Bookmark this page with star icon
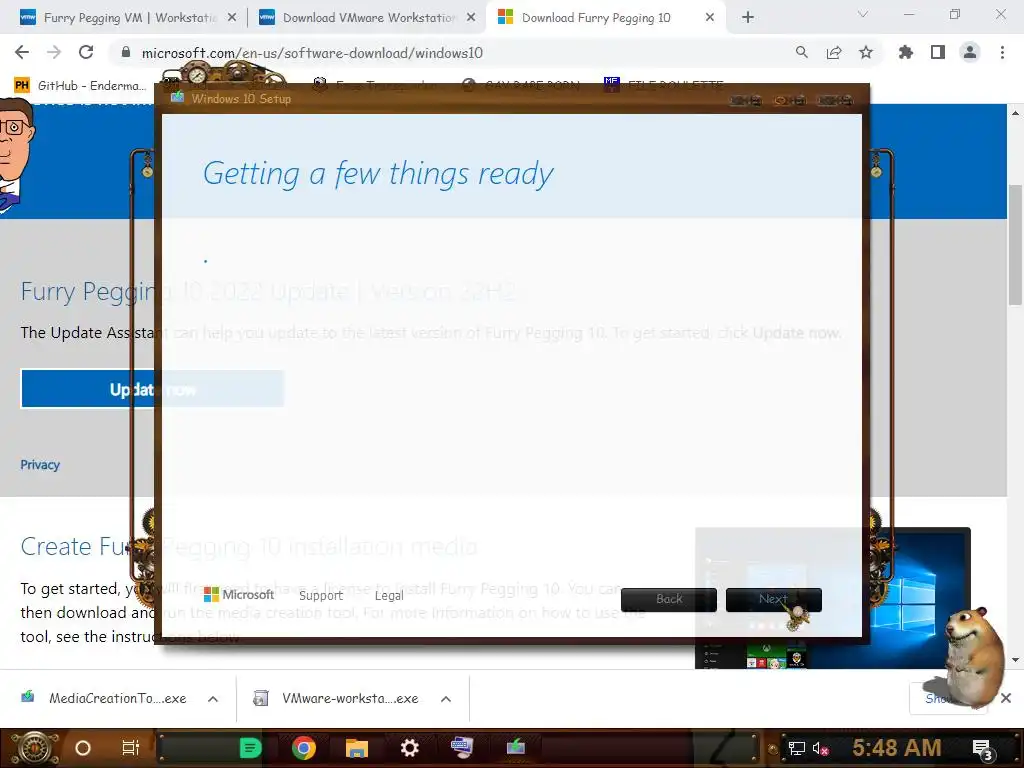 [x=866, y=53]
